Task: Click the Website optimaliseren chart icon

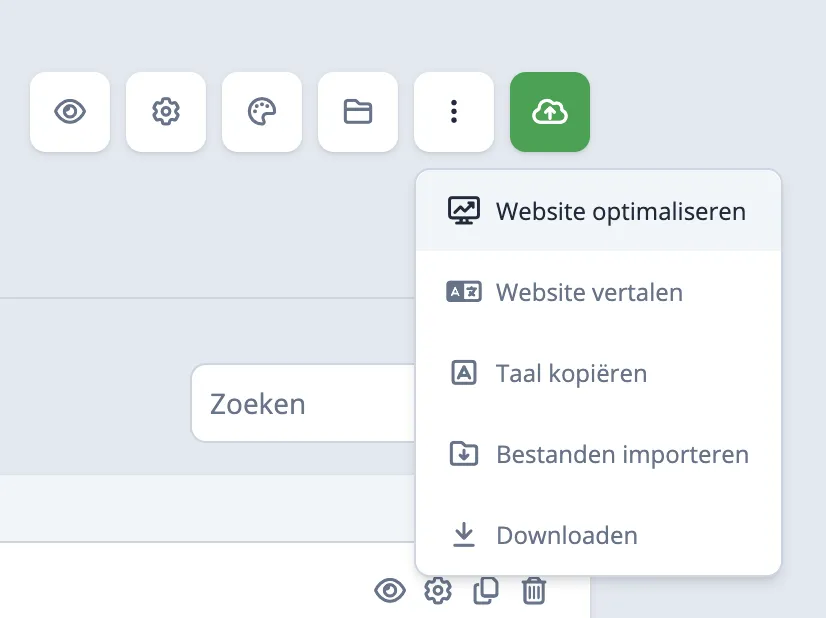Action: tap(463, 211)
